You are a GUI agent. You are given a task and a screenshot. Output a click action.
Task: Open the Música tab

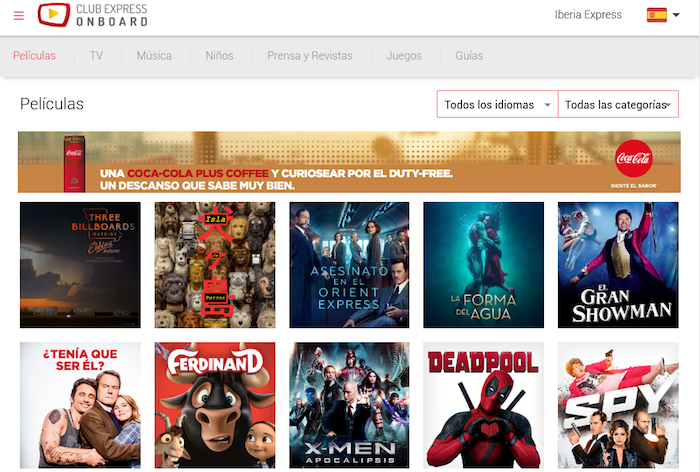click(154, 56)
